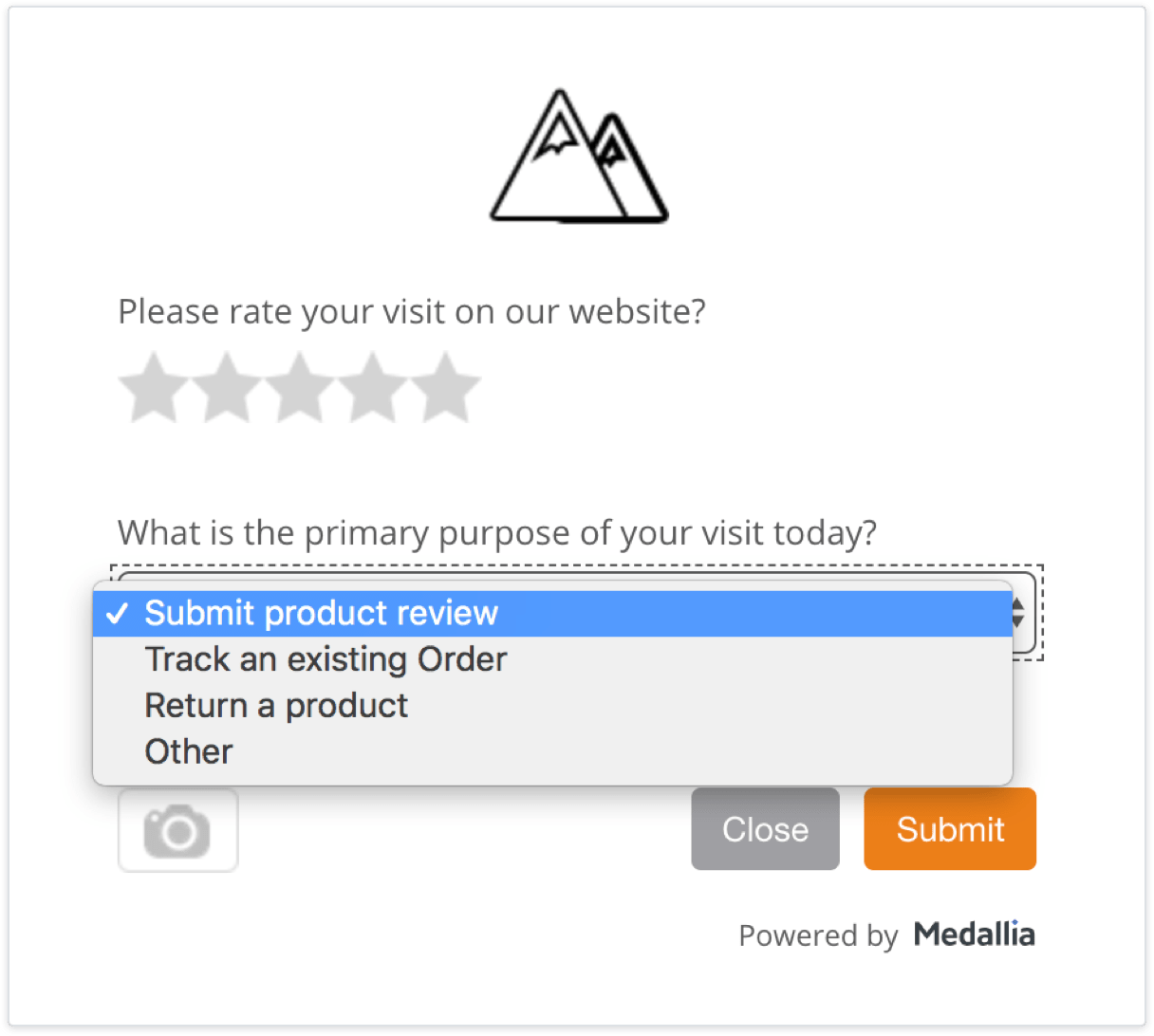Rate the visit two stars
This screenshot has height=1036, width=1154.
[227, 387]
